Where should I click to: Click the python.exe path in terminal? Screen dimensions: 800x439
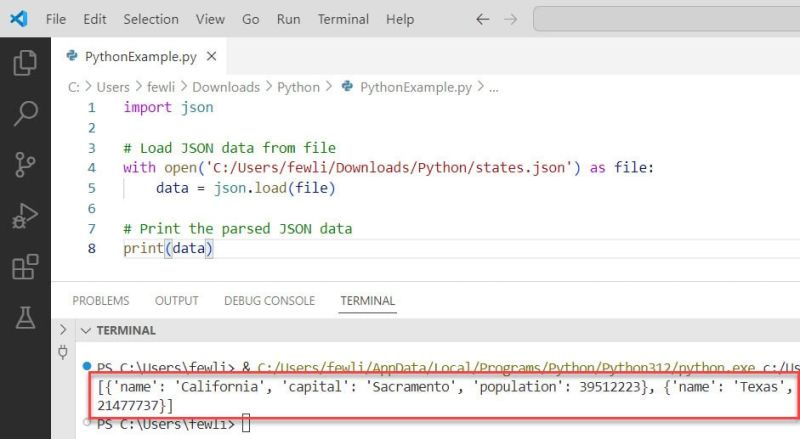pos(506,368)
